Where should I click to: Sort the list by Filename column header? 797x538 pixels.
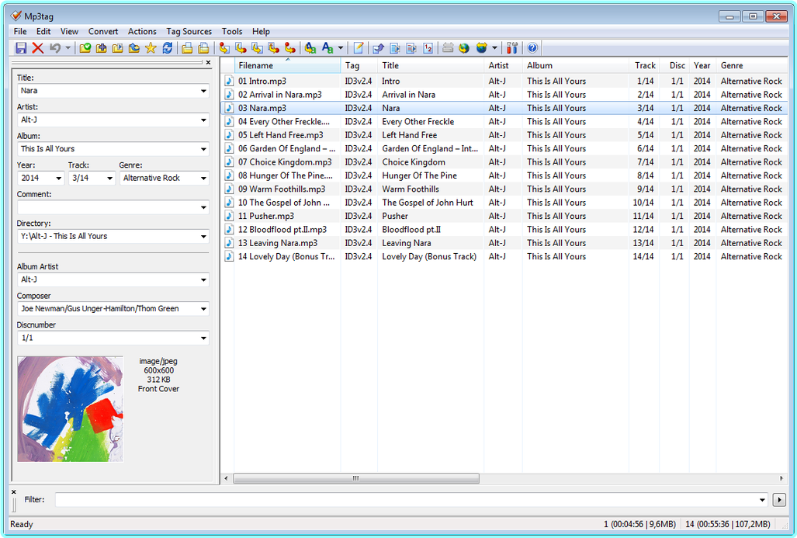[x=287, y=66]
